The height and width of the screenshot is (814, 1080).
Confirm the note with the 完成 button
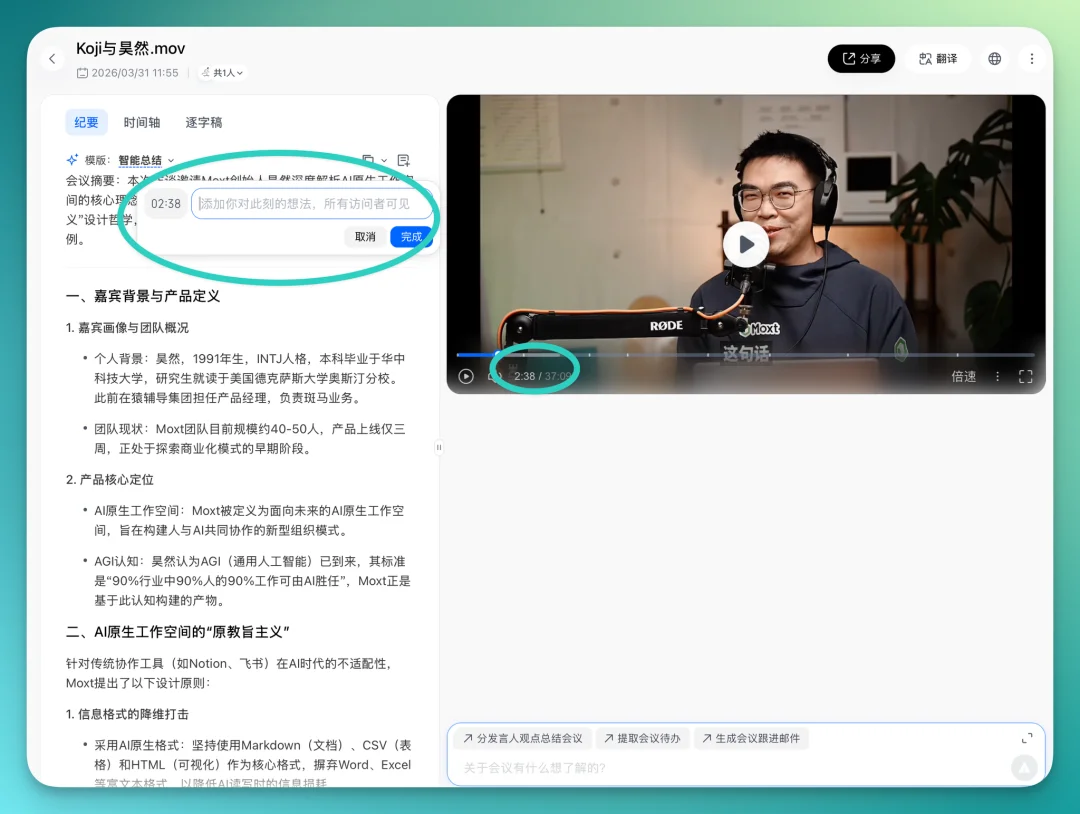coord(411,237)
